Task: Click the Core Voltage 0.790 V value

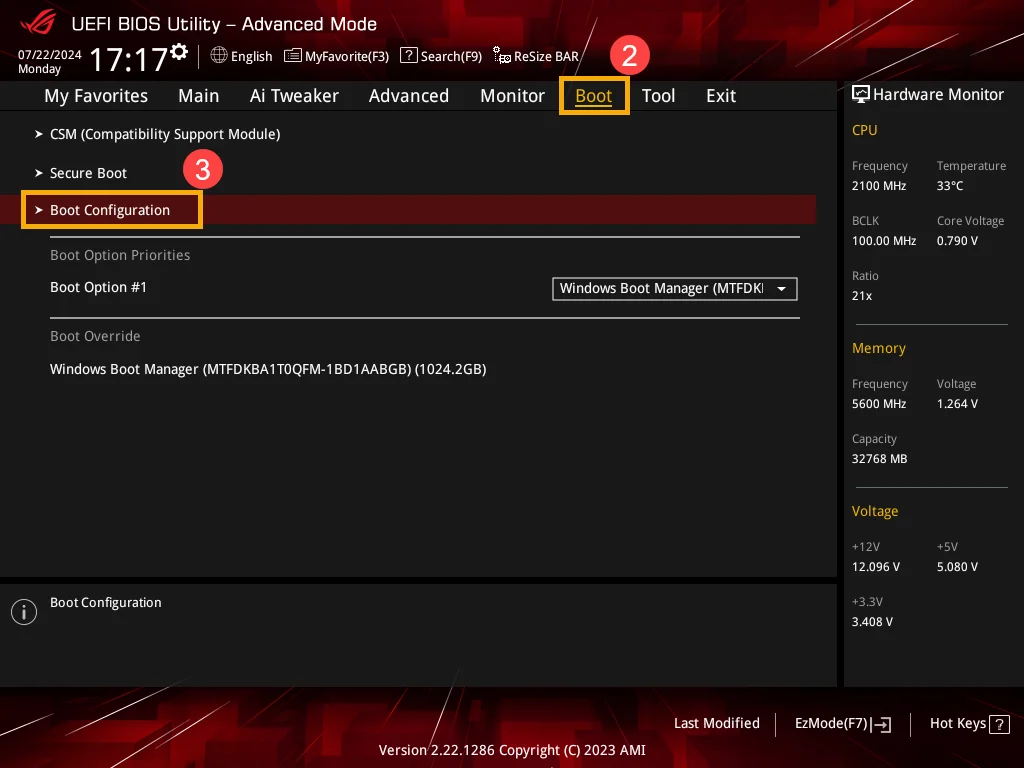Action: coord(957,241)
